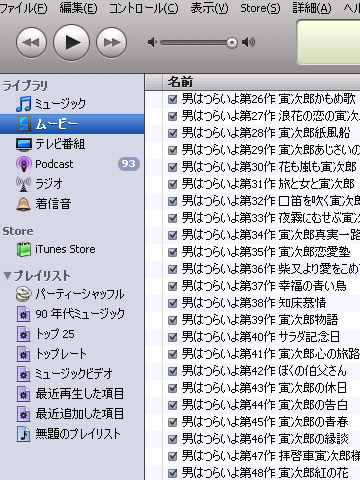
Task: Select the ムービー film icon in library
Action: click(x=25, y=124)
